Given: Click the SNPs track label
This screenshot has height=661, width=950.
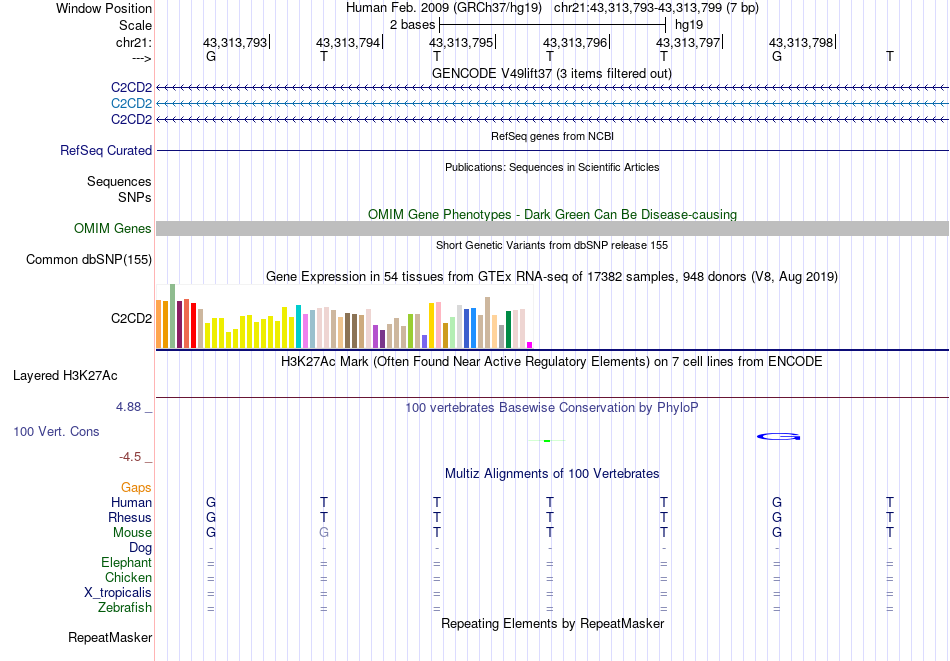Looking at the screenshot, I should pos(135,197).
